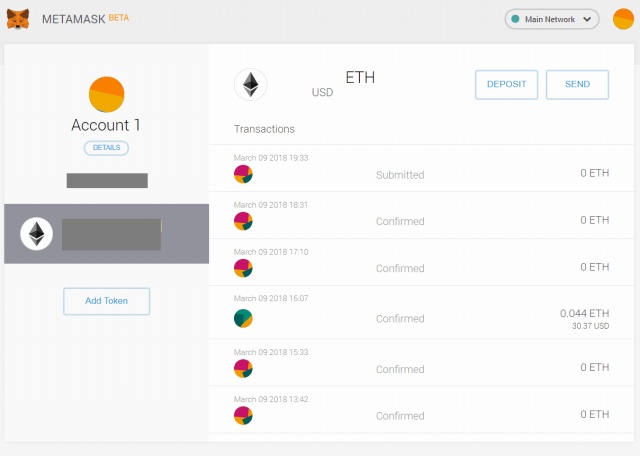Open account DETAILS

(x=107, y=148)
